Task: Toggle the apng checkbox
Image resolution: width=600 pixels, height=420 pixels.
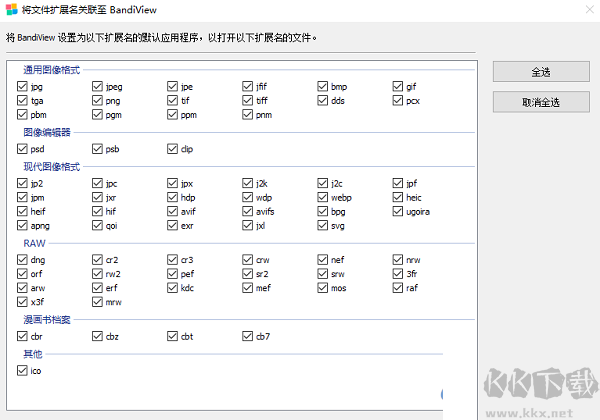Action: pyautogui.click(x=22, y=225)
